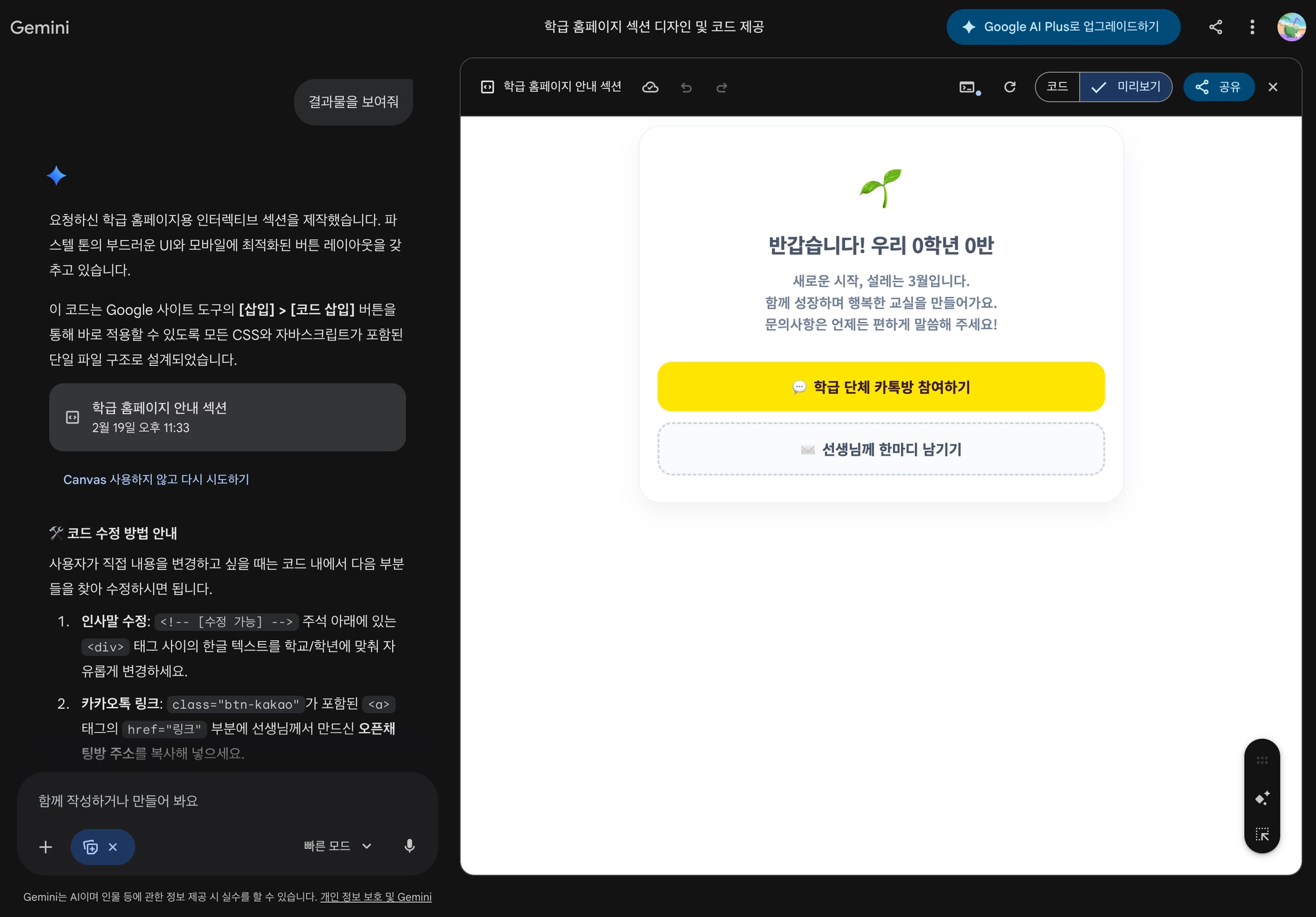Switch to the 미리보기 preview tab
Image resolution: width=1316 pixels, height=917 pixels.
click(1126, 87)
